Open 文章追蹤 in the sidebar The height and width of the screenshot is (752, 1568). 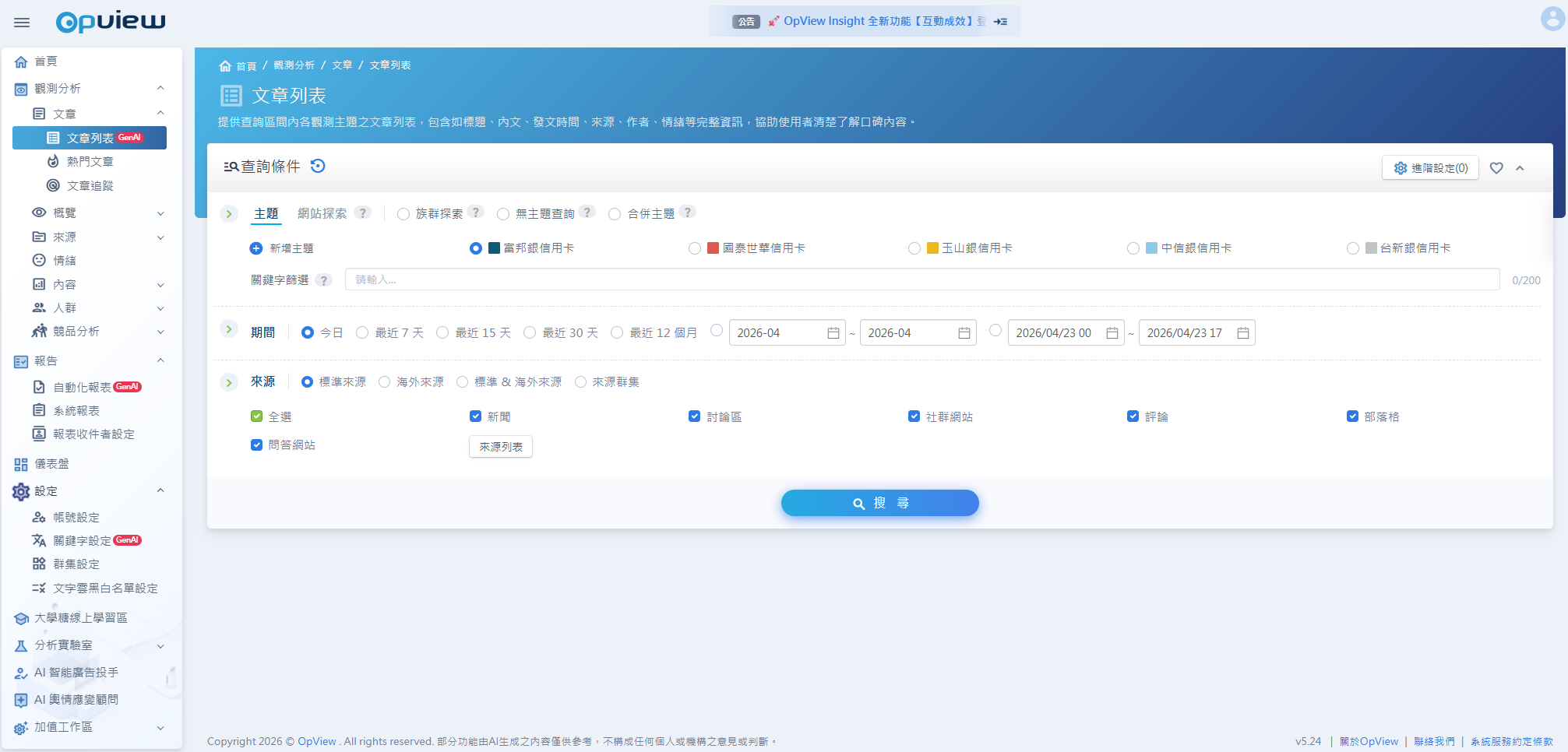(90, 185)
